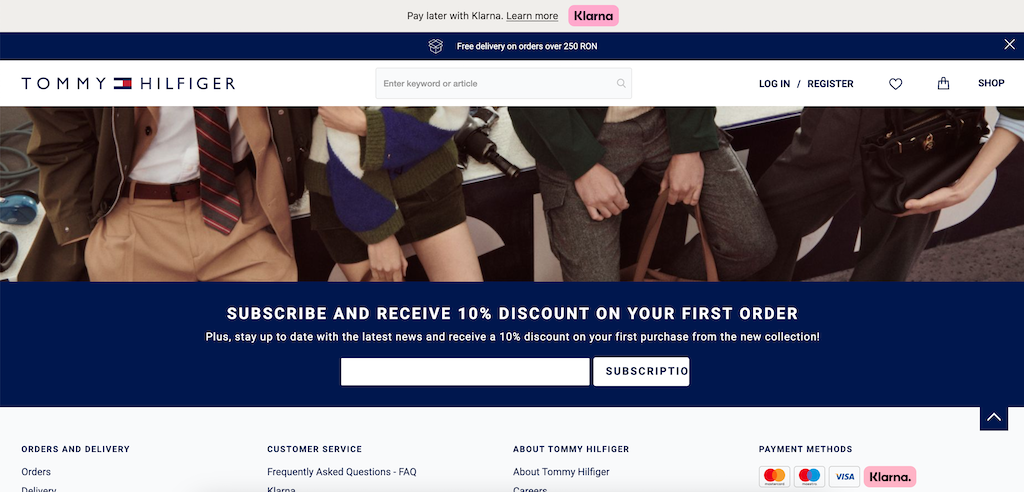Open the shopping bag icon
This screenshot has height=492, width=1024.
pyautogui.click(x=943, y=83)
